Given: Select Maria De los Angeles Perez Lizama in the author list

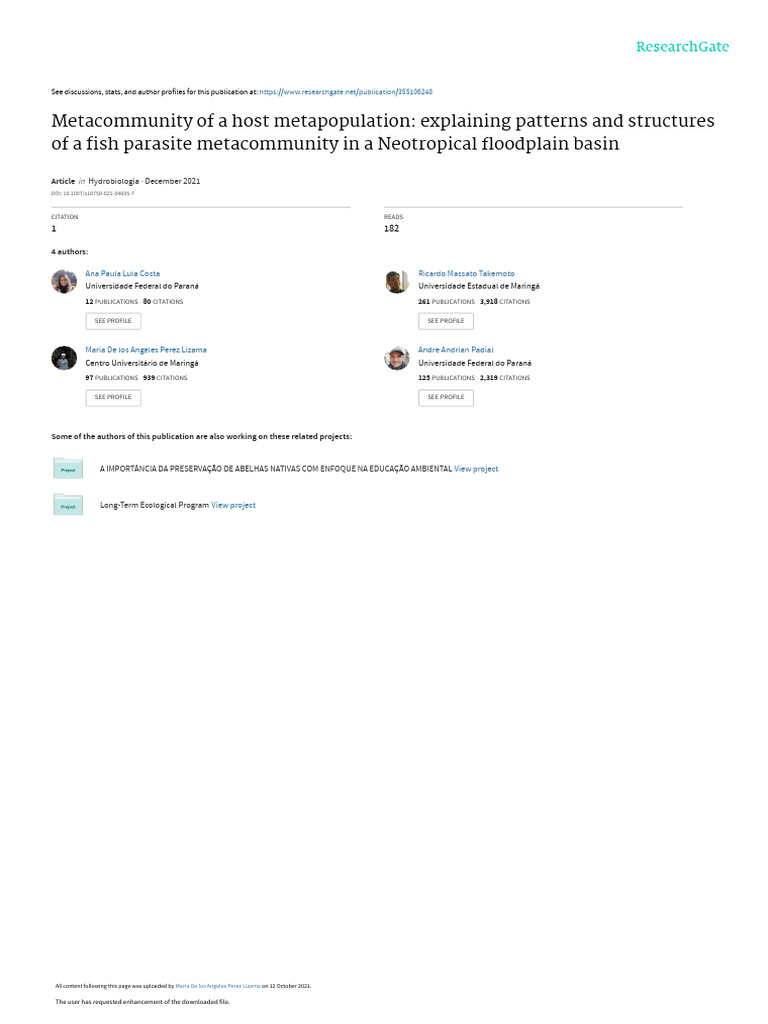Looking at the screenshot, I should click(x=146, y=350).
